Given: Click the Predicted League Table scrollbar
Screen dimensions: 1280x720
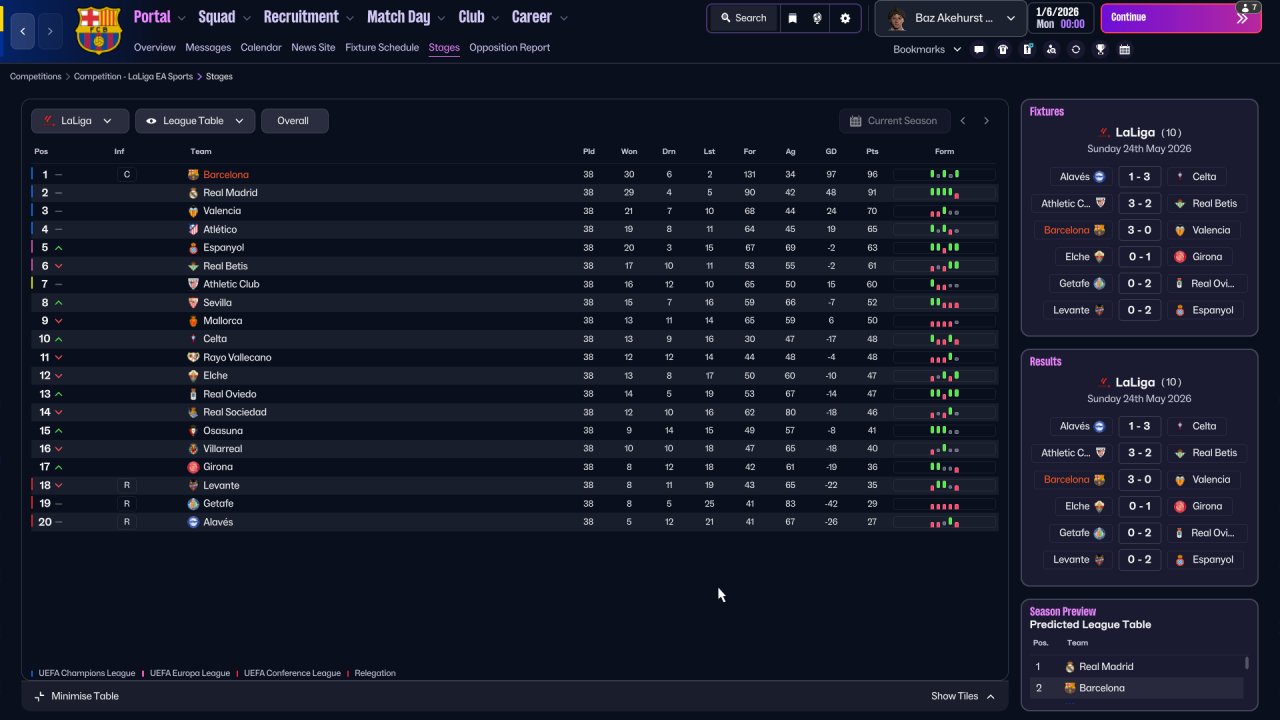Looking at the screenshot, I should pyautogui.click(x=1247, y=663).
